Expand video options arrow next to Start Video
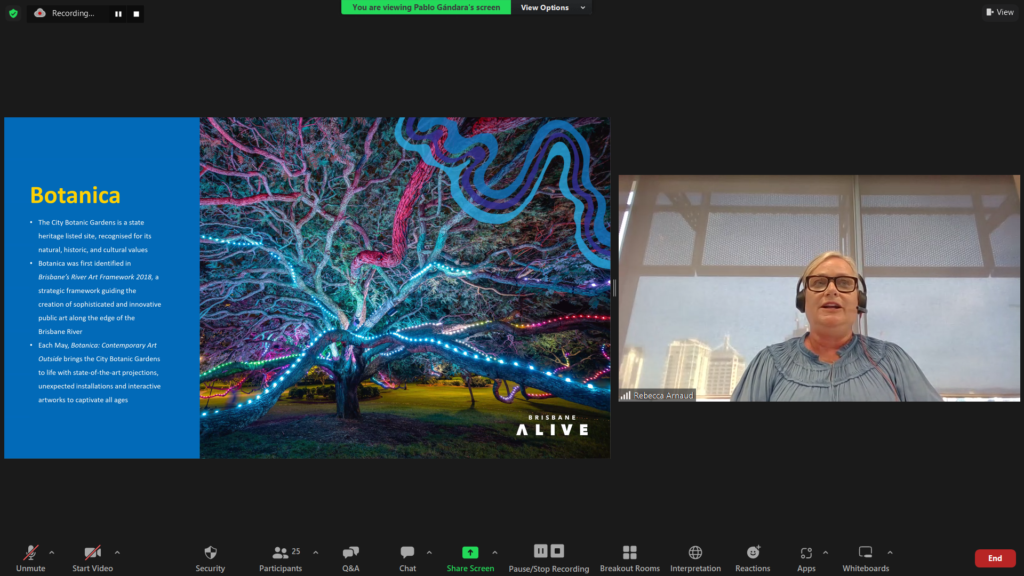This screenshot has width=1024, height=576. pos(117,552)
